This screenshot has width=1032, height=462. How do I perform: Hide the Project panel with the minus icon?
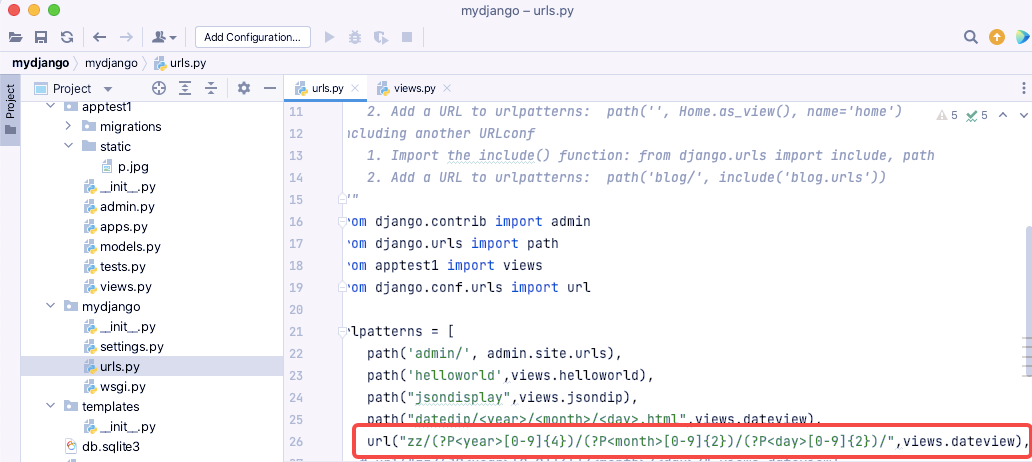coord(269,88)
